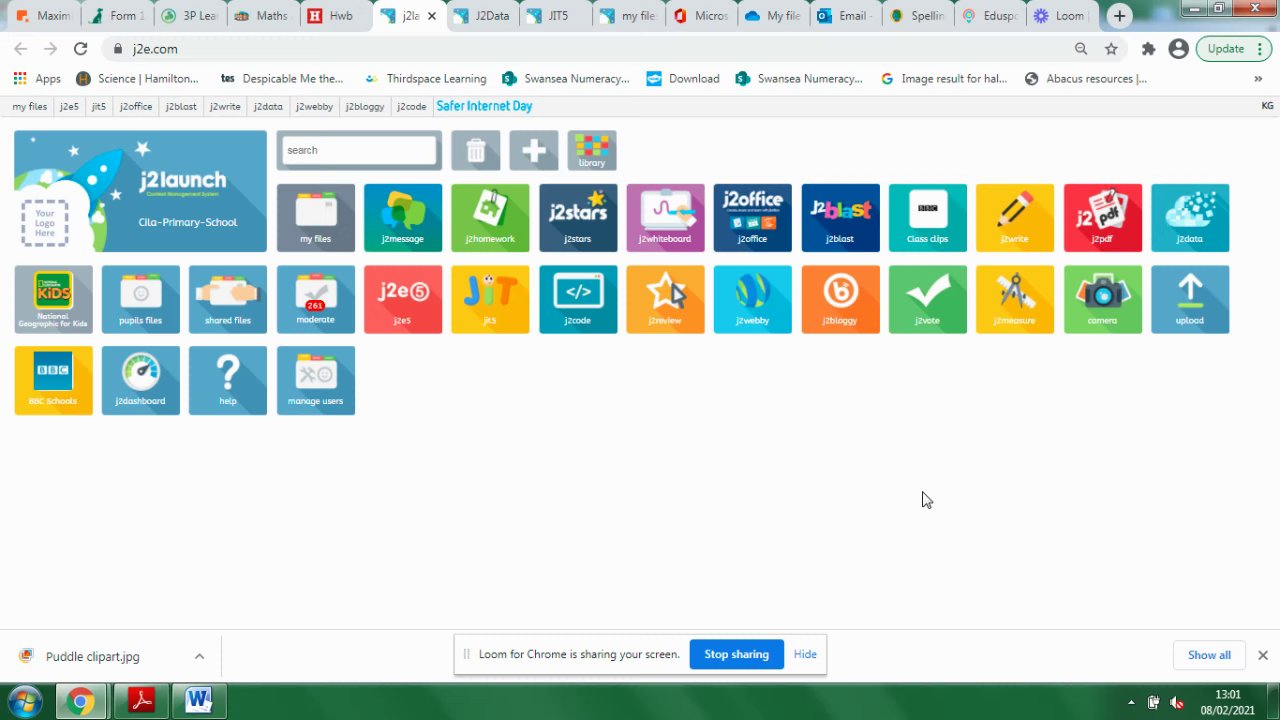This screenshot has height=720, width=1280.
Task: Open the camera tile
Action: (1102, 299)
